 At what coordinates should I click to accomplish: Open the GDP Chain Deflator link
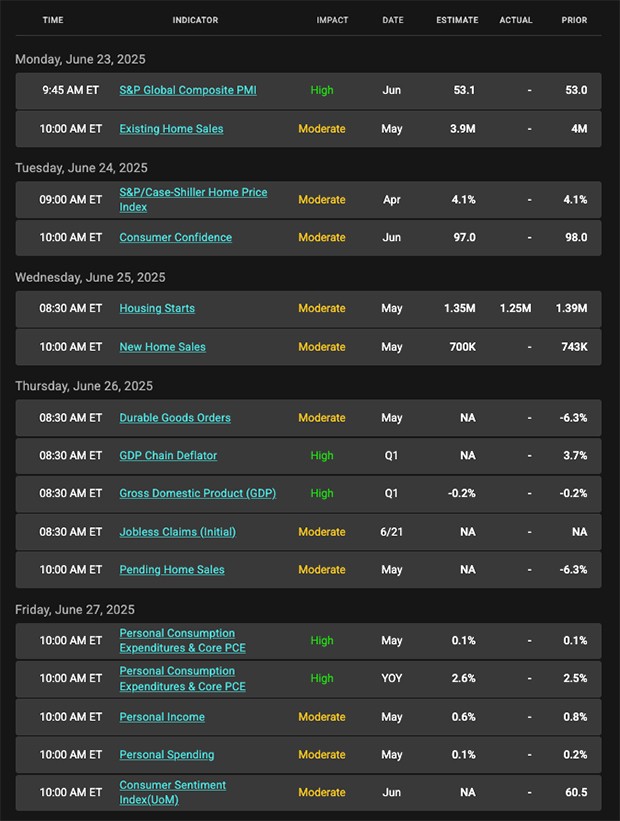[168, 456]
